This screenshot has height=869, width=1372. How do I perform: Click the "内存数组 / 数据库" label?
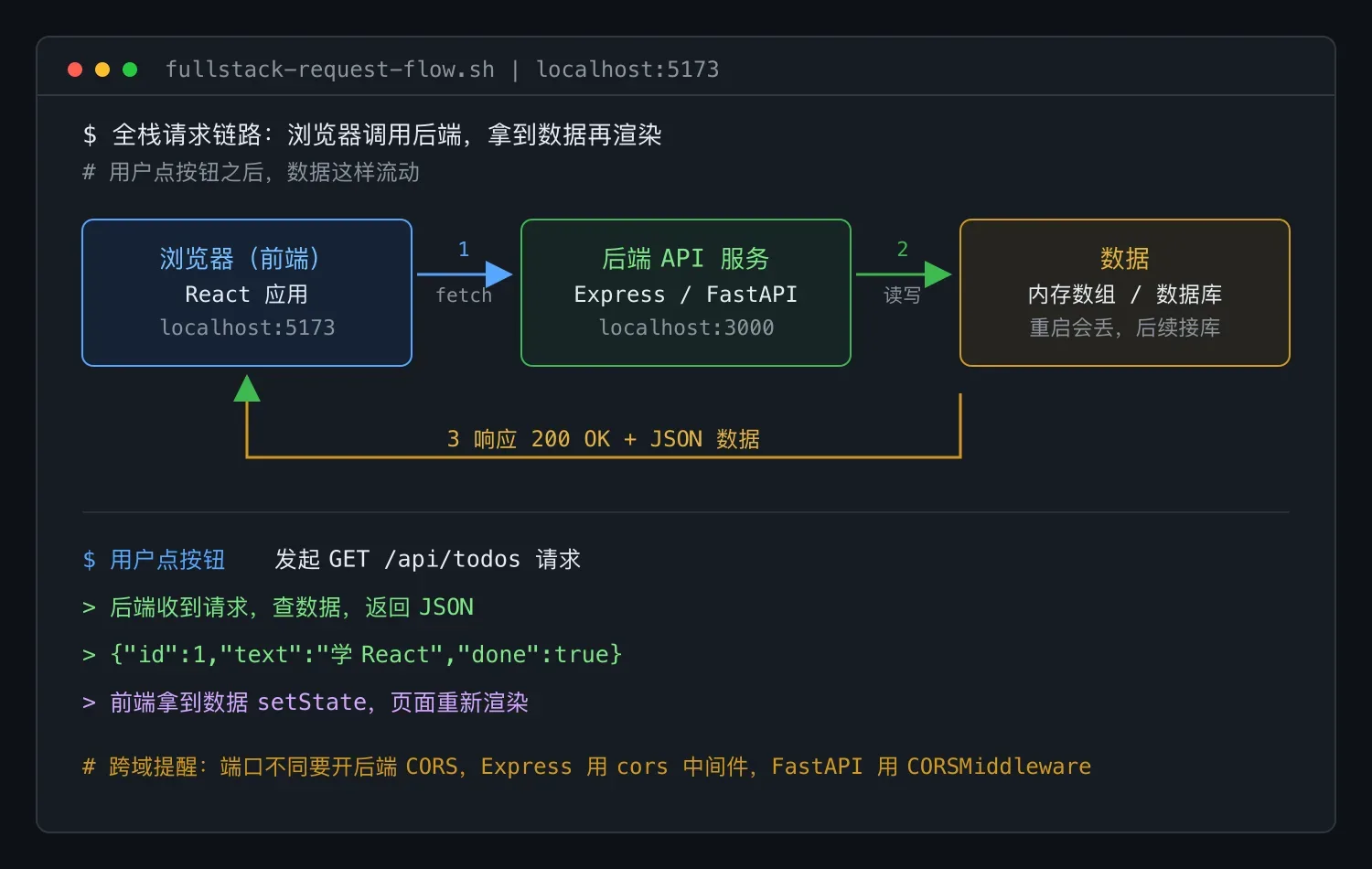click(x=1125, y=295)
